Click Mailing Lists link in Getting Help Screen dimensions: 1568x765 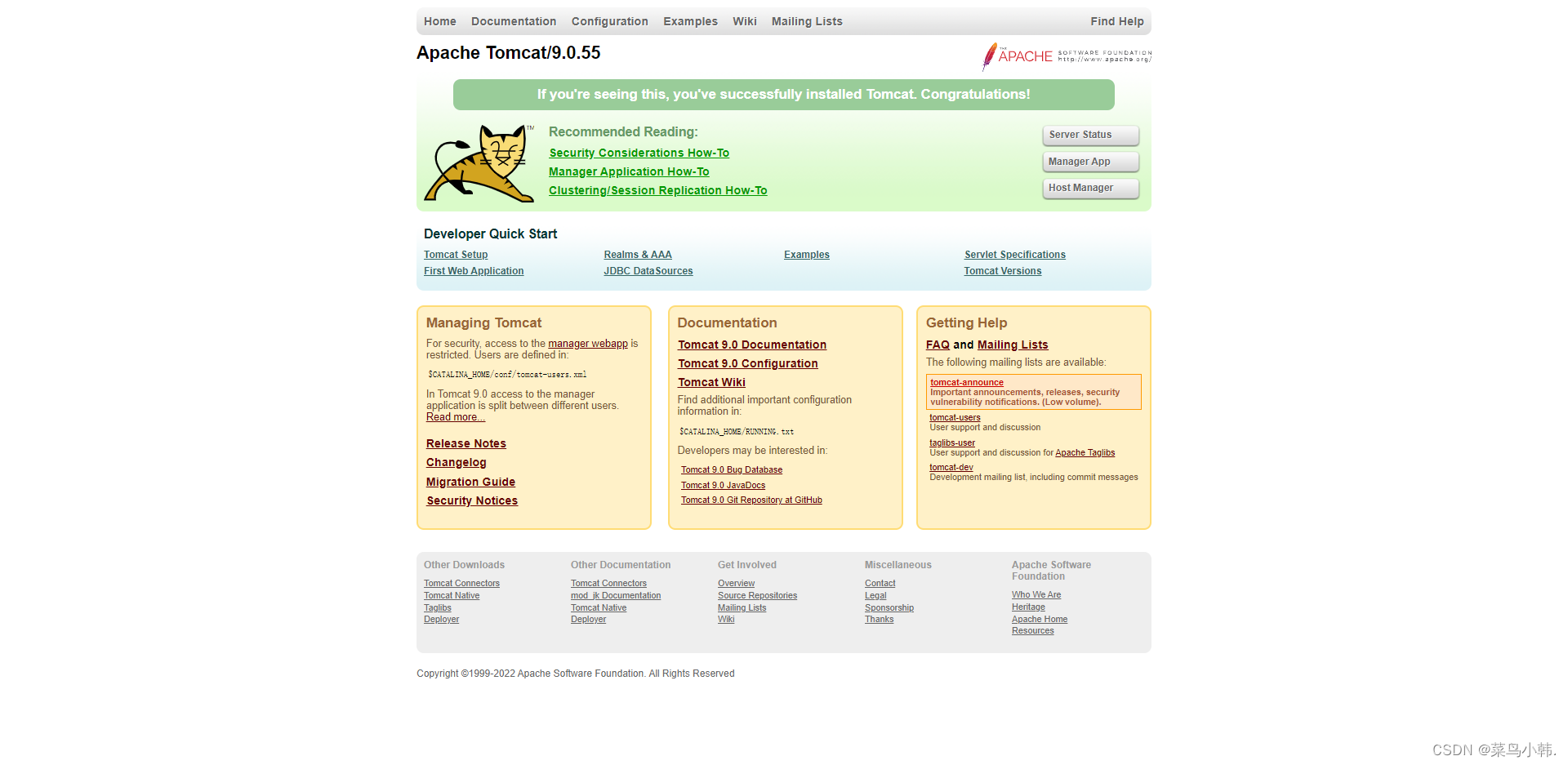pyautogui.click(x=1013, y=345)
